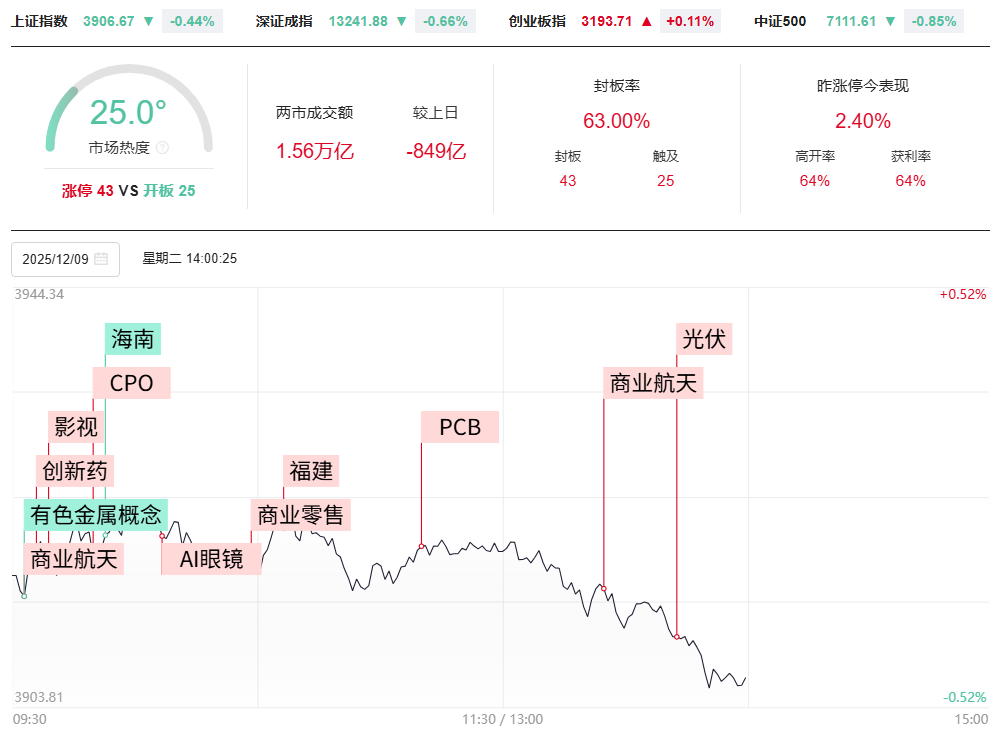
Task: Click the 有色金属概念 sector label
Action: [x=96, y=516]
